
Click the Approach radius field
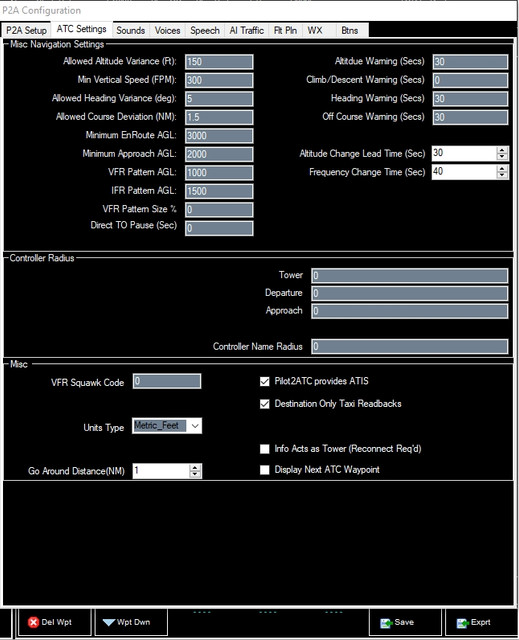coord(410,311)
